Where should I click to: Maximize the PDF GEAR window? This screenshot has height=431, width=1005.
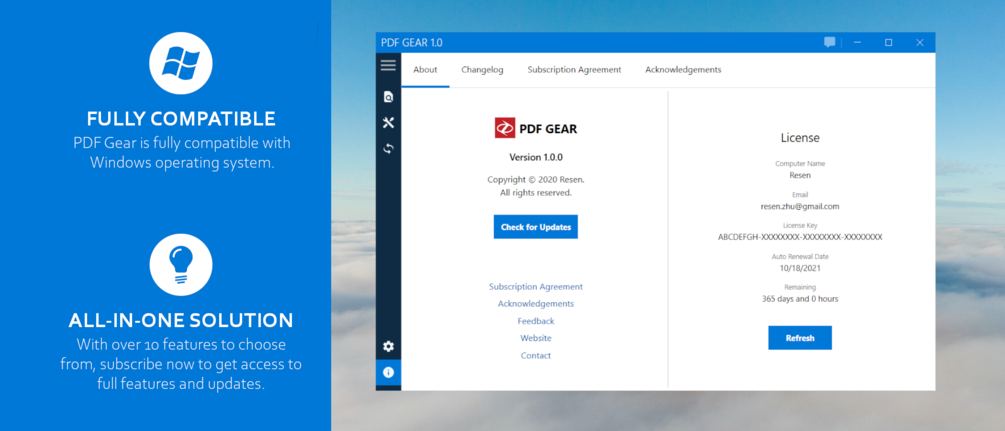coord(888,43)
